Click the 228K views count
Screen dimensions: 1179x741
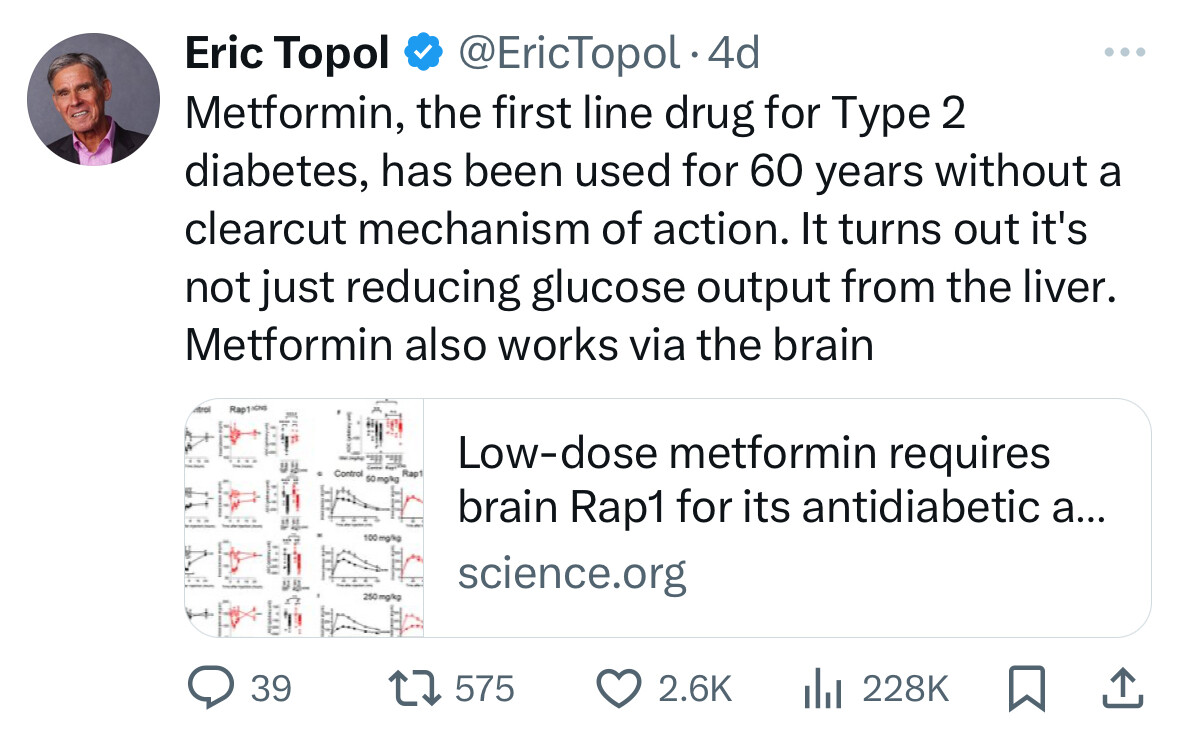point(906,688)
